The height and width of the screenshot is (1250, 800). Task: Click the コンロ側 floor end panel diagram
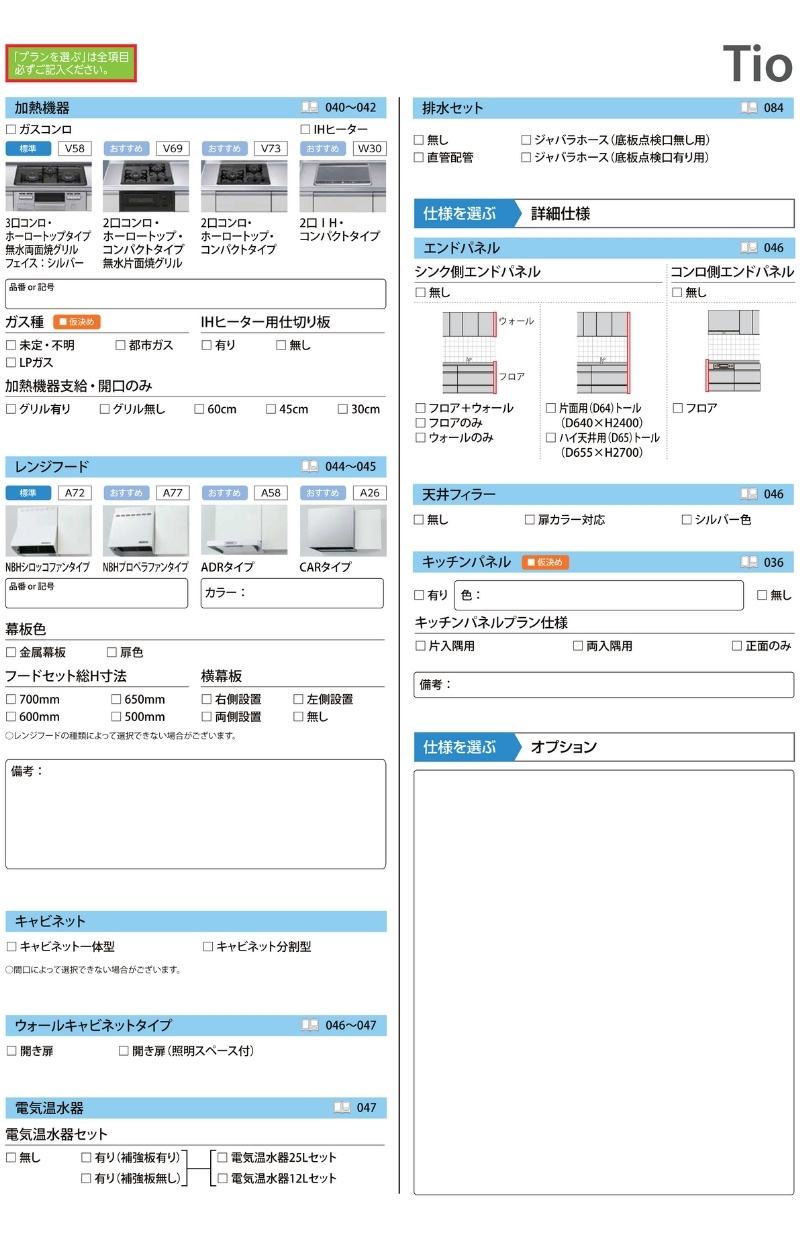pos(734,350)
